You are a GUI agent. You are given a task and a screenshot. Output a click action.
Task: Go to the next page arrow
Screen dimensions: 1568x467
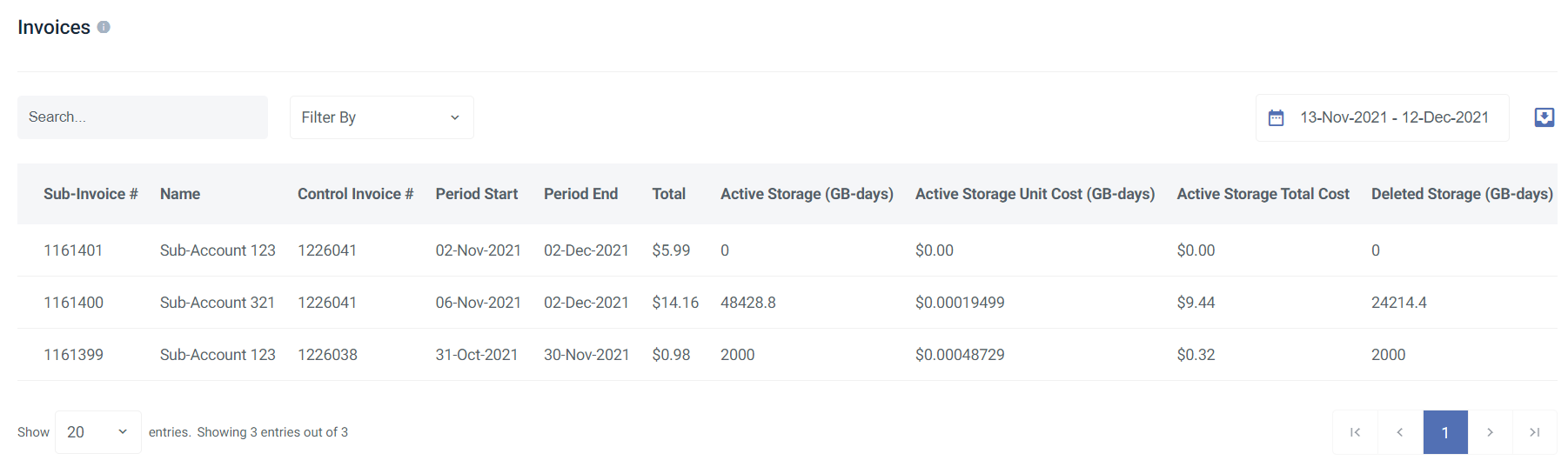(x=1490, y=432)
